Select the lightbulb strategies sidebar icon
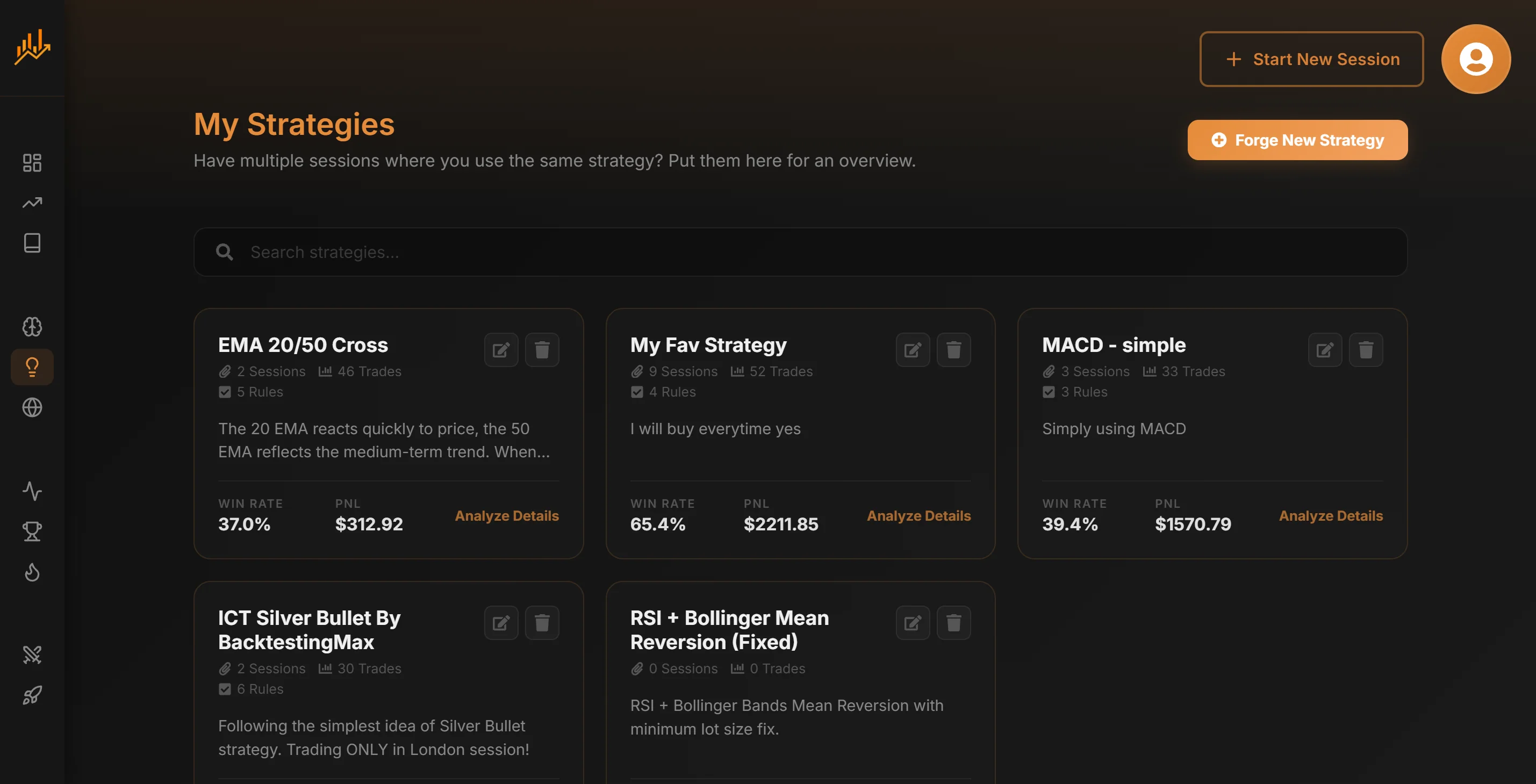This screenshot has height=784, width=1536. point(32,366)
